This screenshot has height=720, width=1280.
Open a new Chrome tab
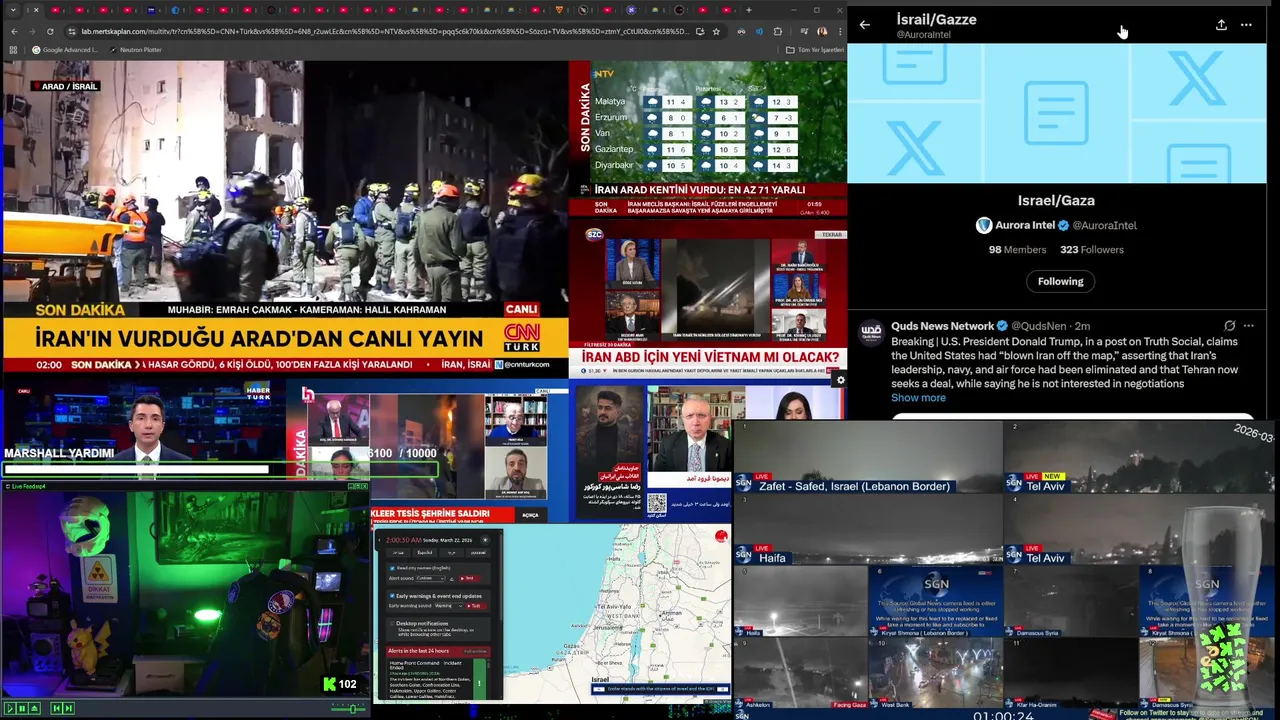[x=749, y=10]
